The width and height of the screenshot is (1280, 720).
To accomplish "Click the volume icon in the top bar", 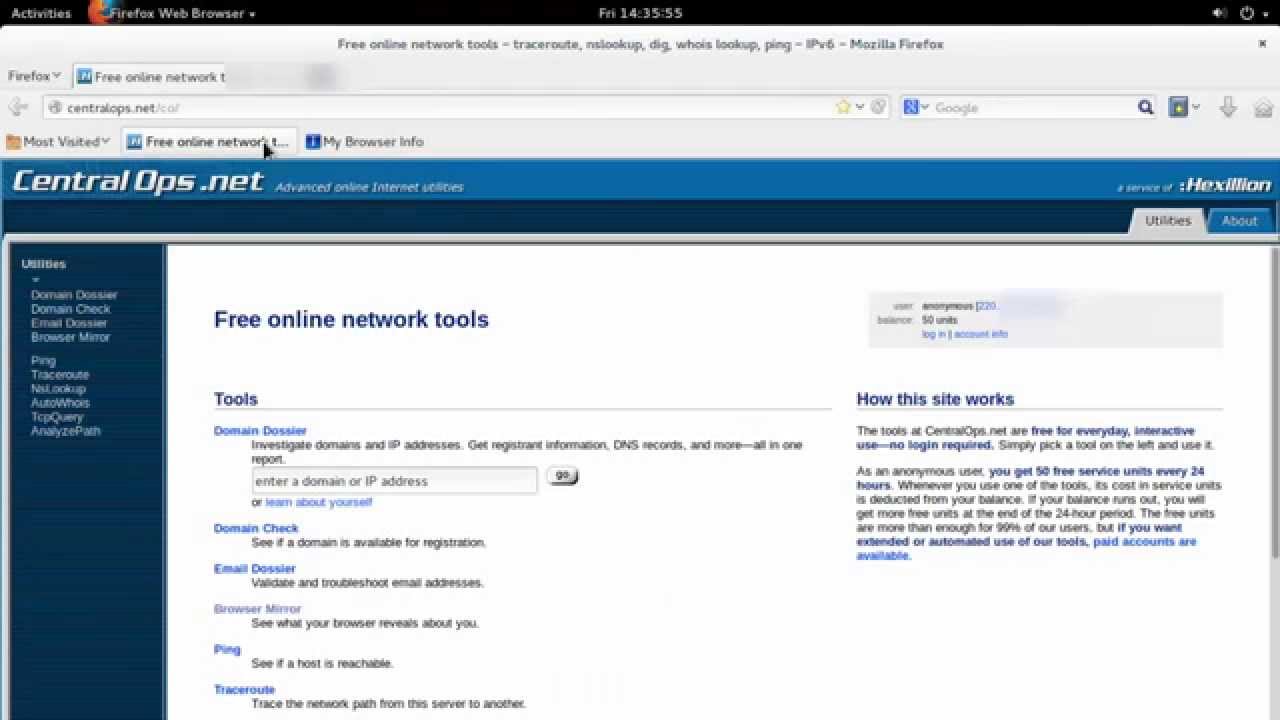I will tap(1219, 13).
